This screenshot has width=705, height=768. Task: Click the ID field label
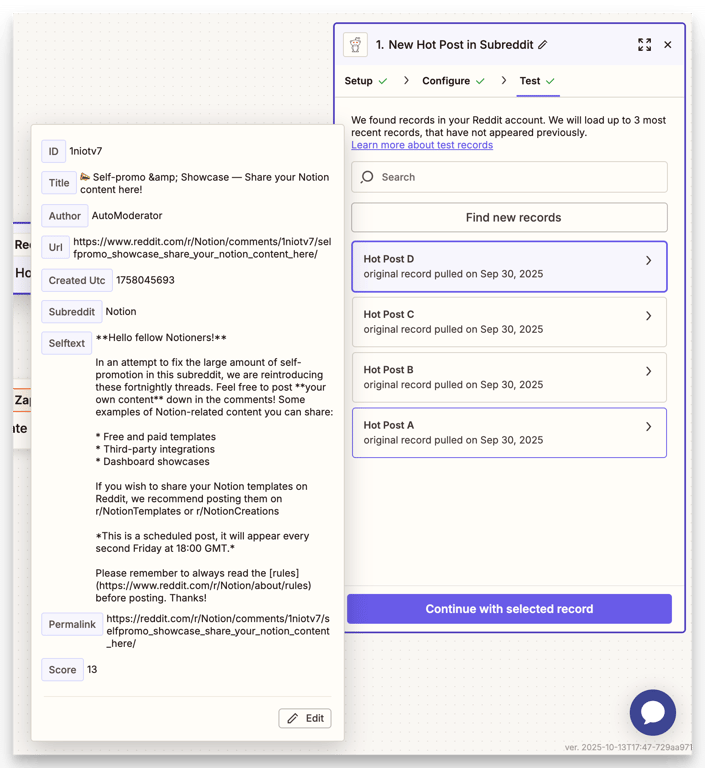coord(53,151)
